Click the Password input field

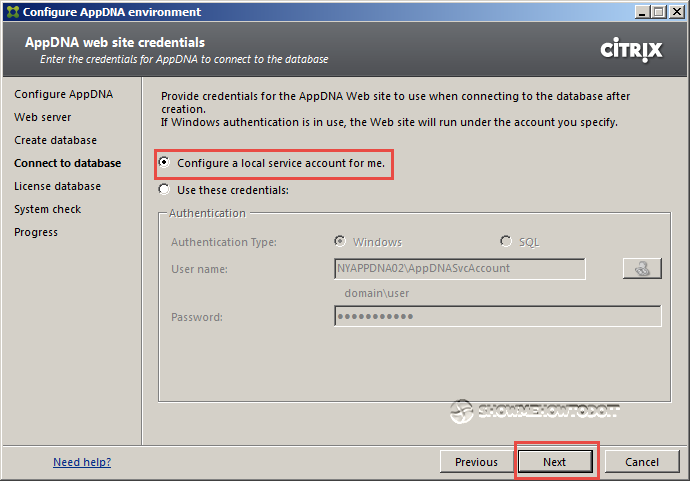(498, 316)
